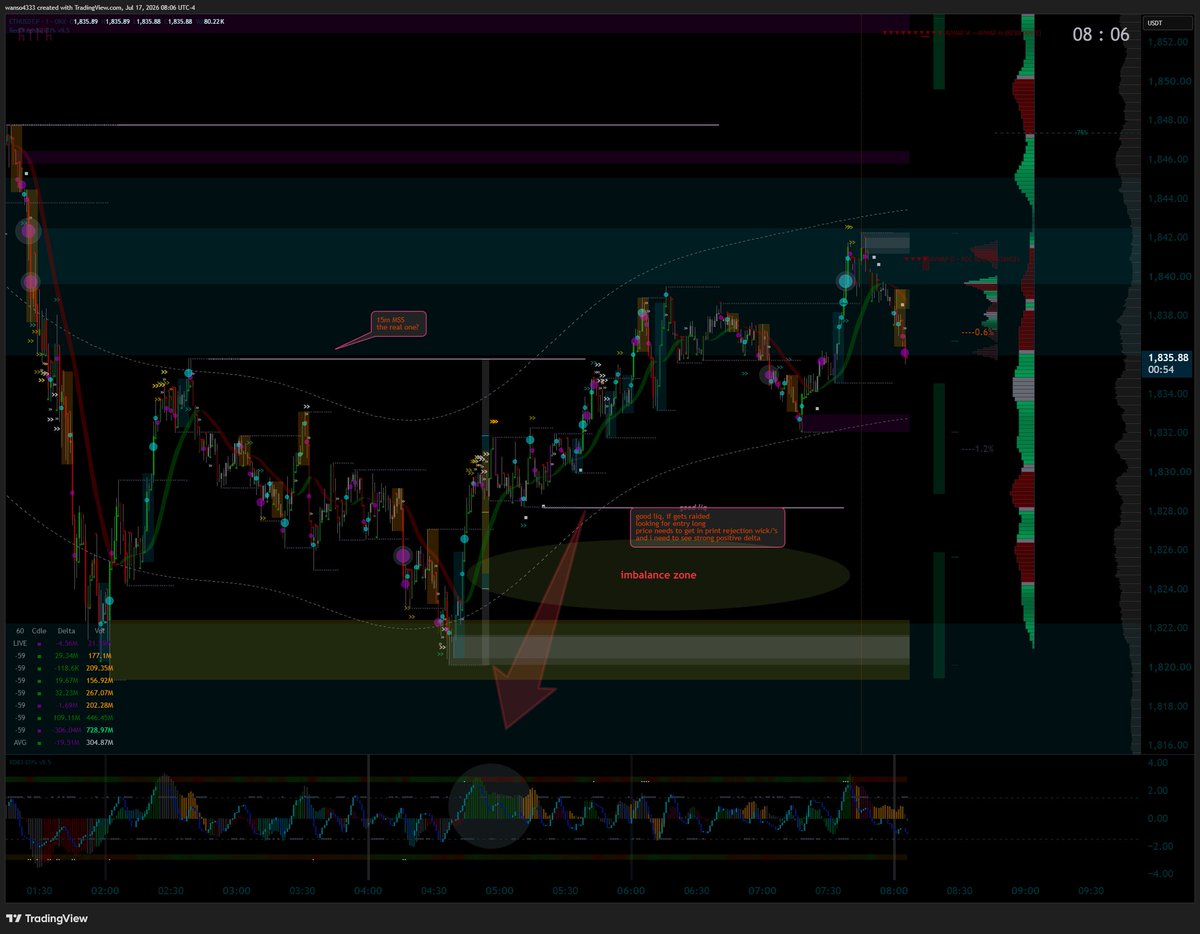Click the 09:00 time axis label

(x=1025, y=890)
